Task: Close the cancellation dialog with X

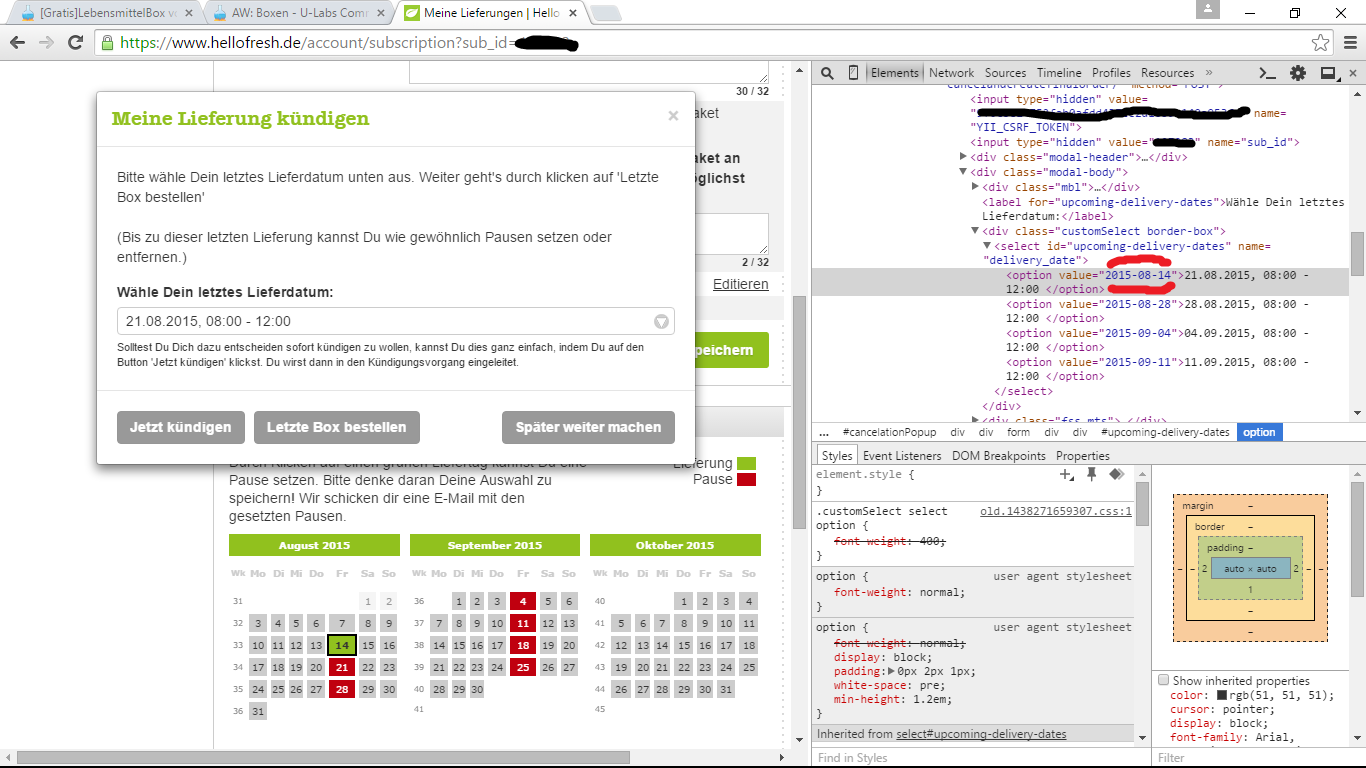Action: (673, 116)
